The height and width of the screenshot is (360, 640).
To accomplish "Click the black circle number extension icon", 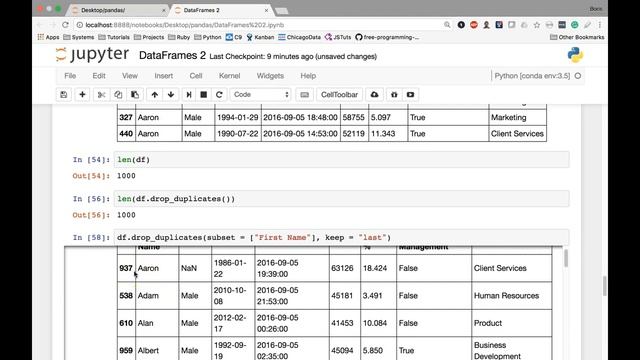I will click(x=461, y=25).
